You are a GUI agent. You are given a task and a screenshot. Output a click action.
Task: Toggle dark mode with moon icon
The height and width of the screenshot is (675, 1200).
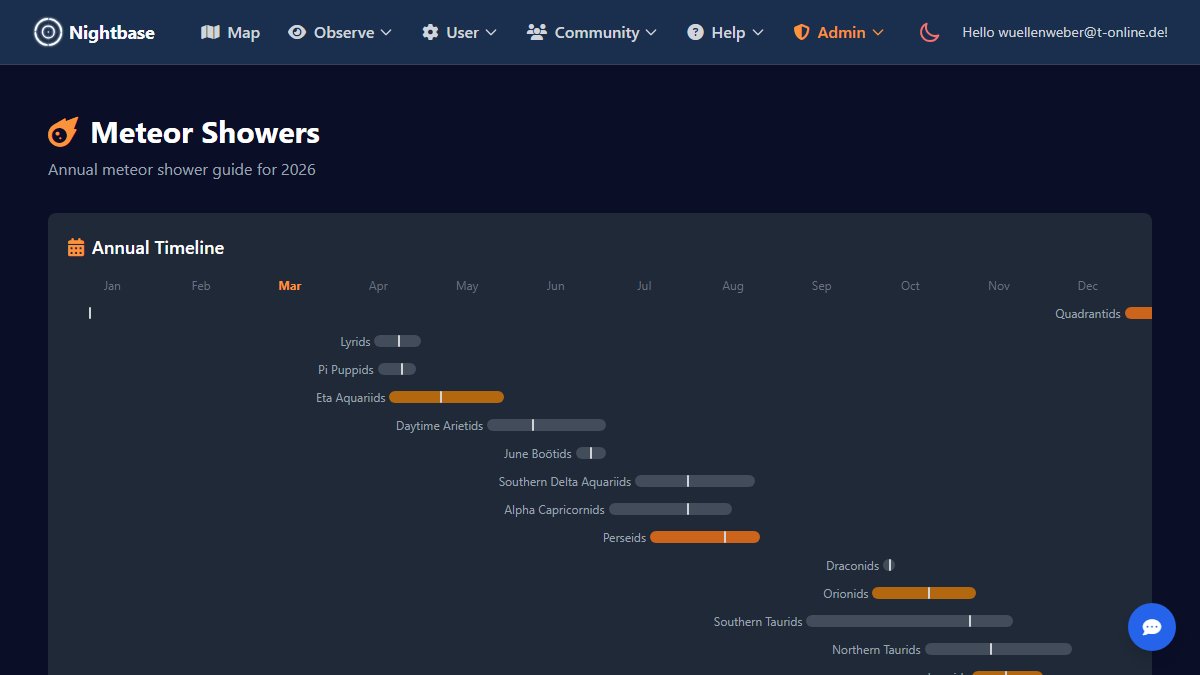tap(930, 32)
